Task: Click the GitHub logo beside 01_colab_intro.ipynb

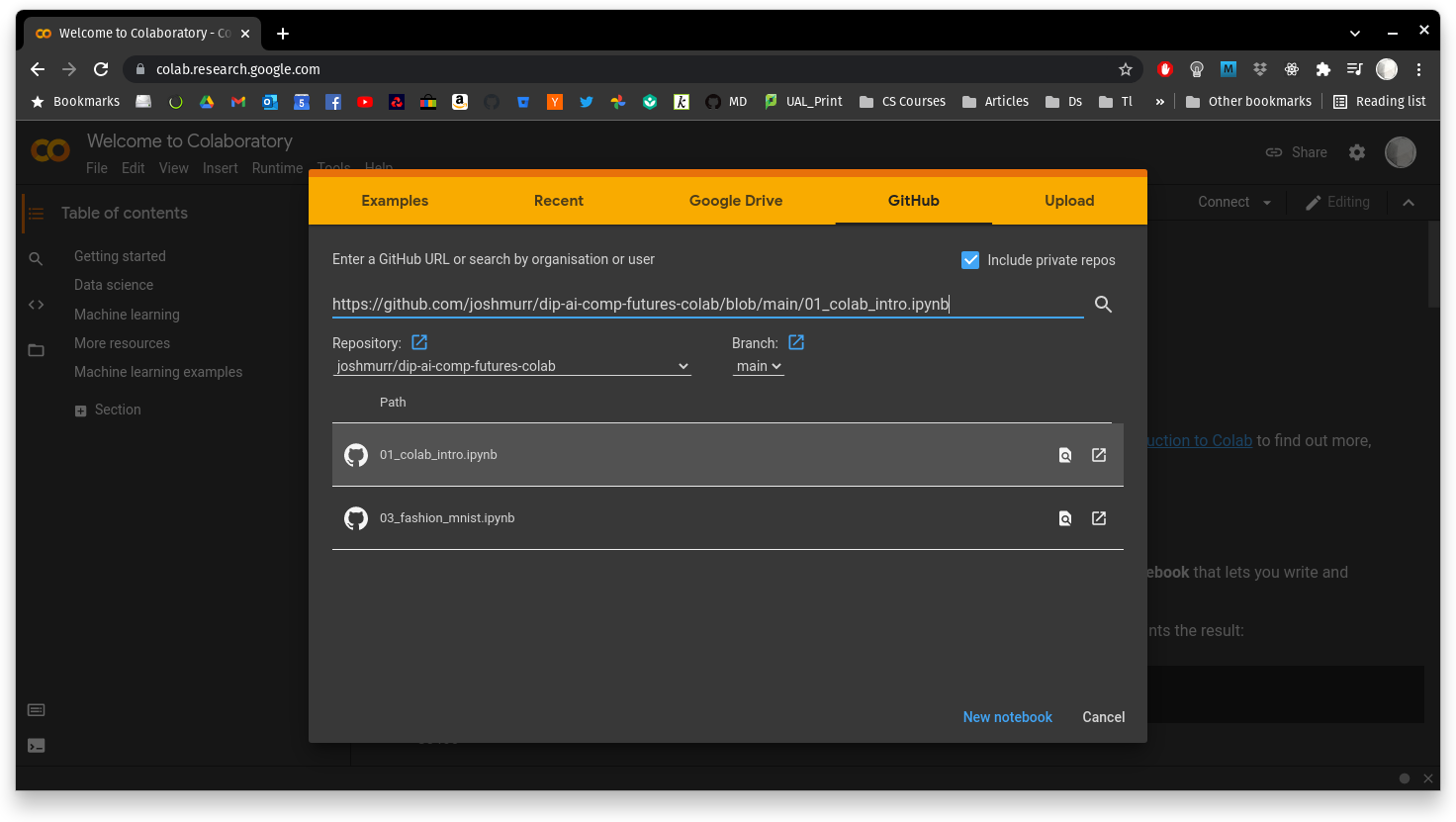Action: [x=356, y=455]
